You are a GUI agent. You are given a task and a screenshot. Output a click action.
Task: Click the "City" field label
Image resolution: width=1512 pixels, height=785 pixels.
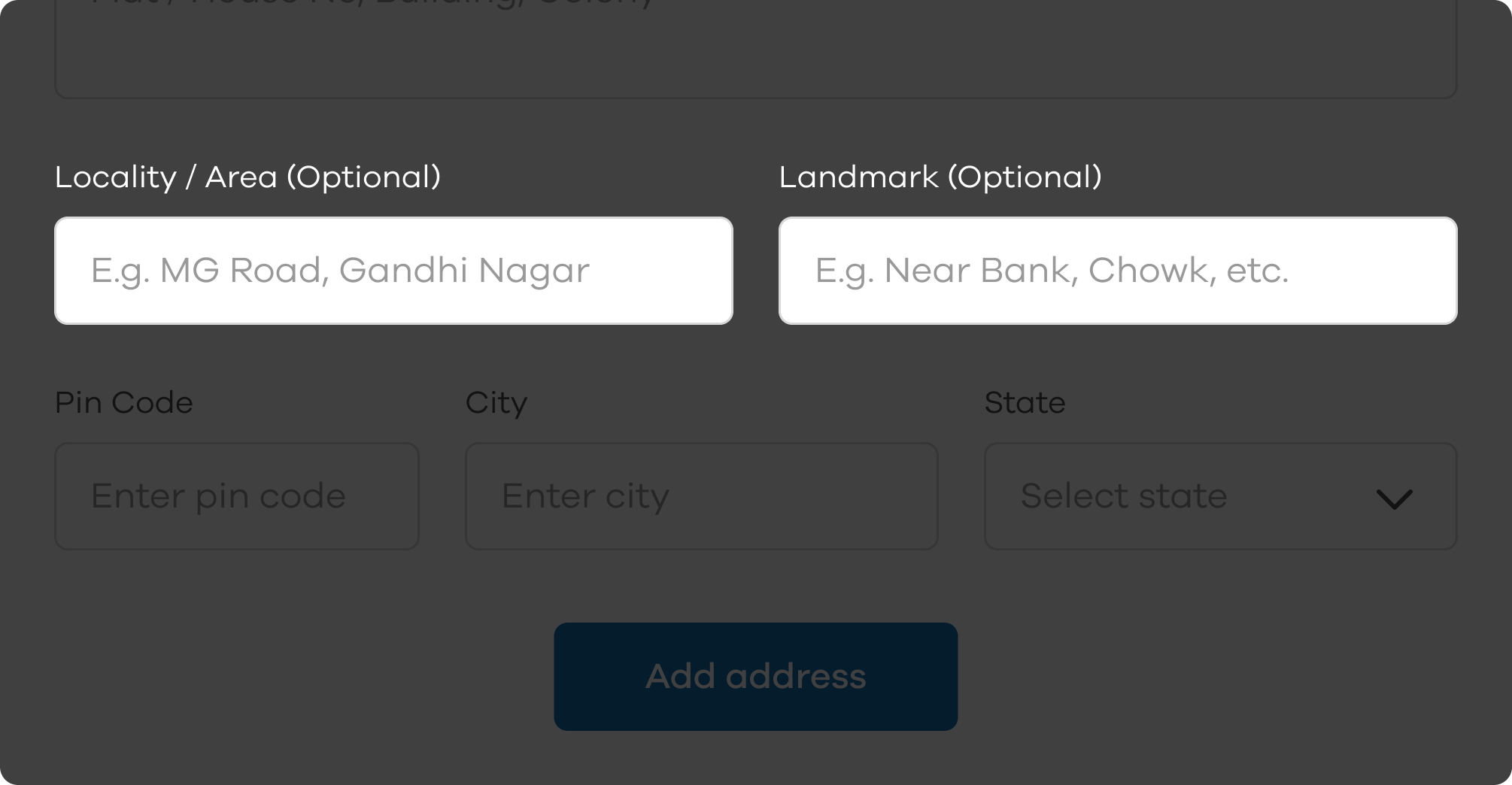pos(496,403)
